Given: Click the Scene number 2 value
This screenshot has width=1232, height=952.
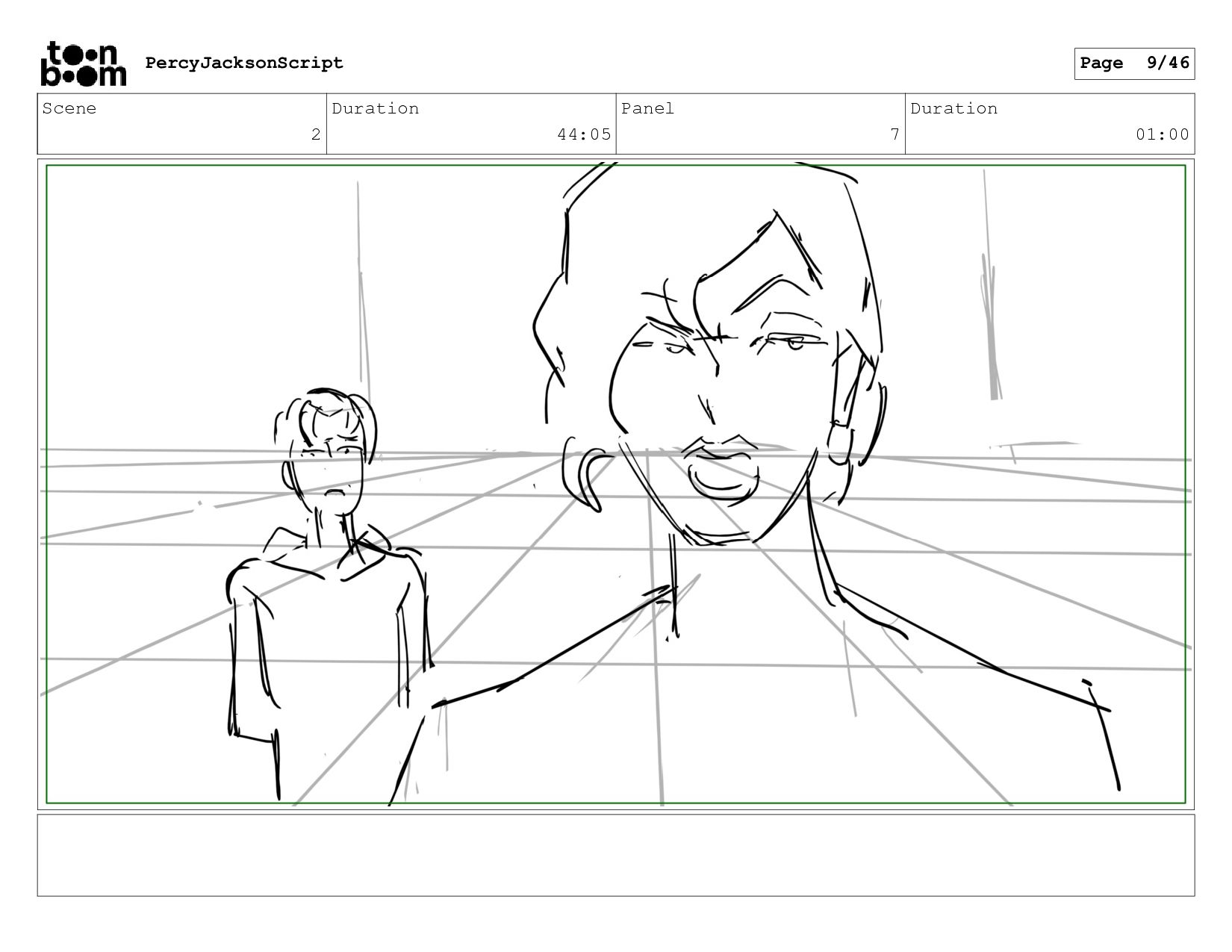Looking at the screenshot, I should pos(316,134).
